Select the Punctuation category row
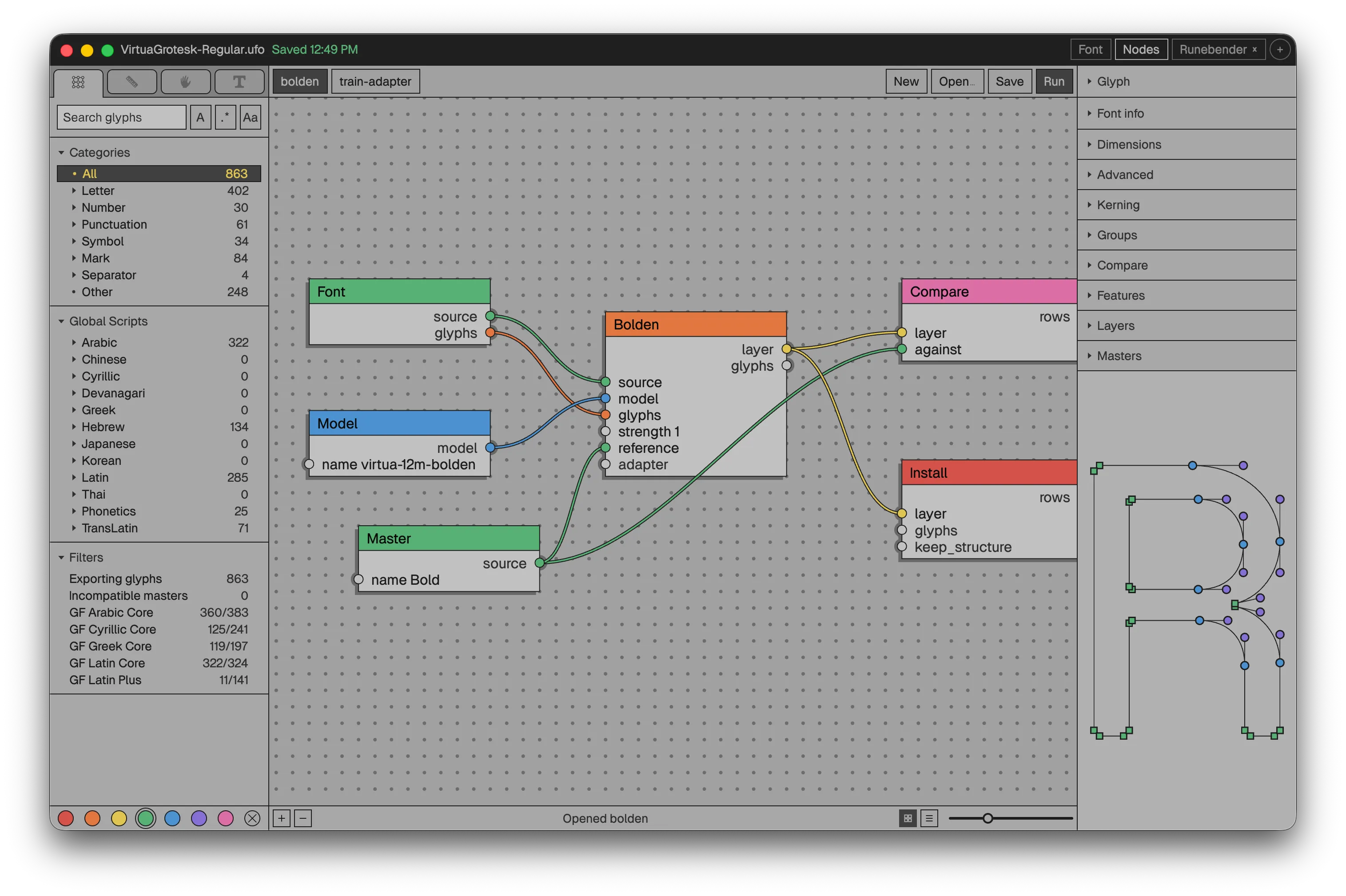The height and width of the screenshot is (896, 1346). 159,224
